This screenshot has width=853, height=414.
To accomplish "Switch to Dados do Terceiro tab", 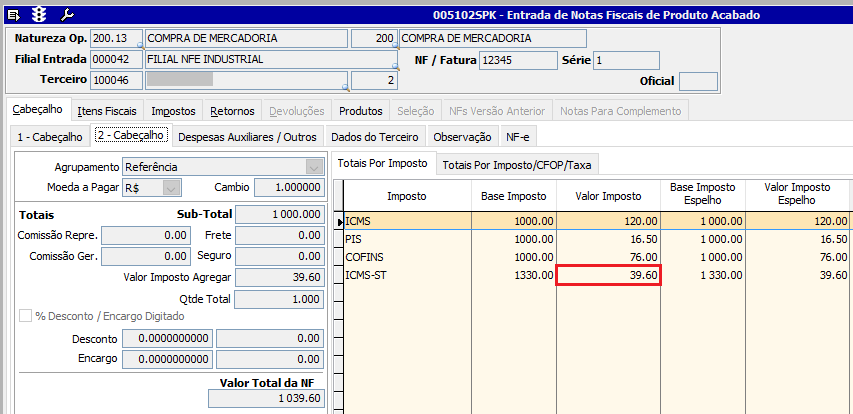I will tap(374, 137).
